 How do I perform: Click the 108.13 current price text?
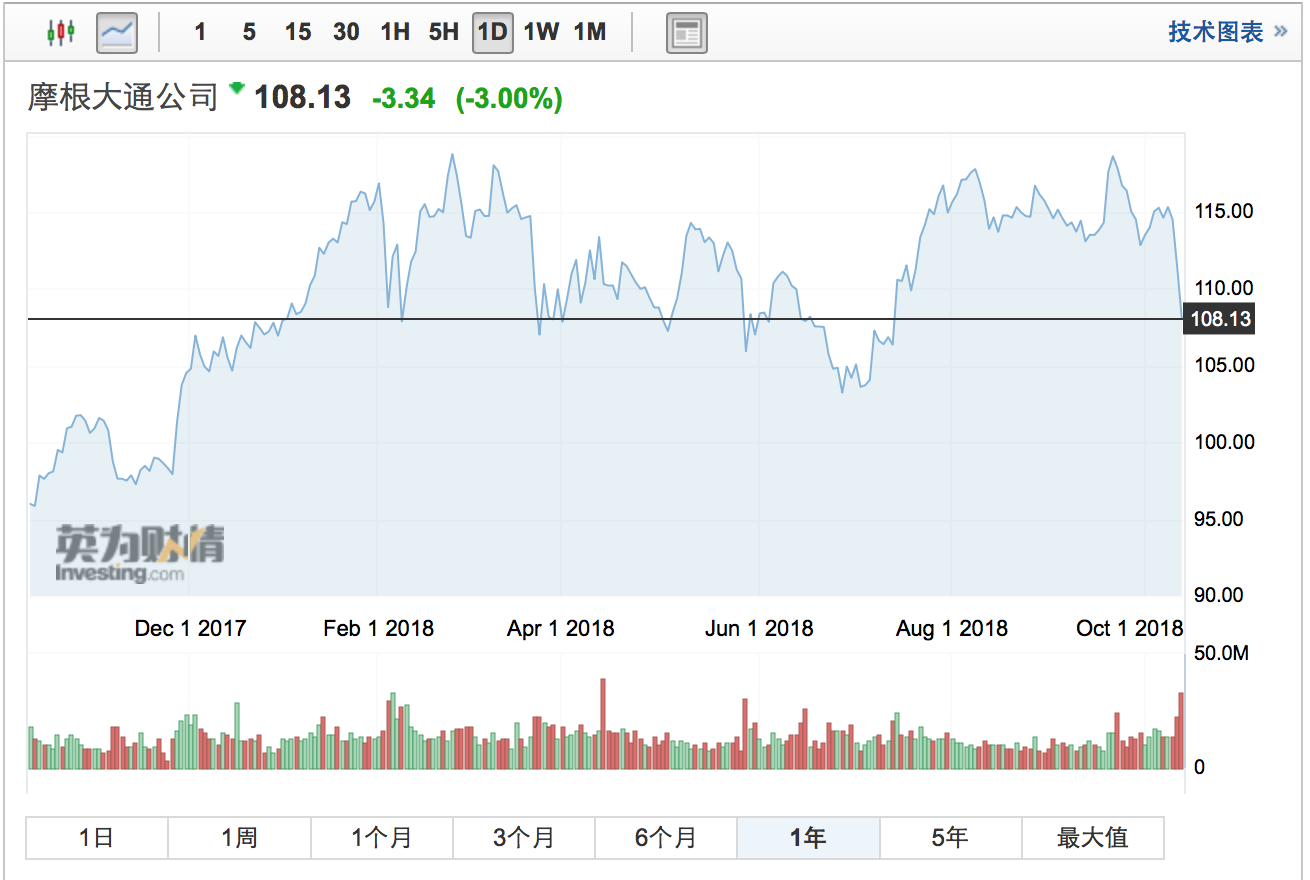click(303, 97)
